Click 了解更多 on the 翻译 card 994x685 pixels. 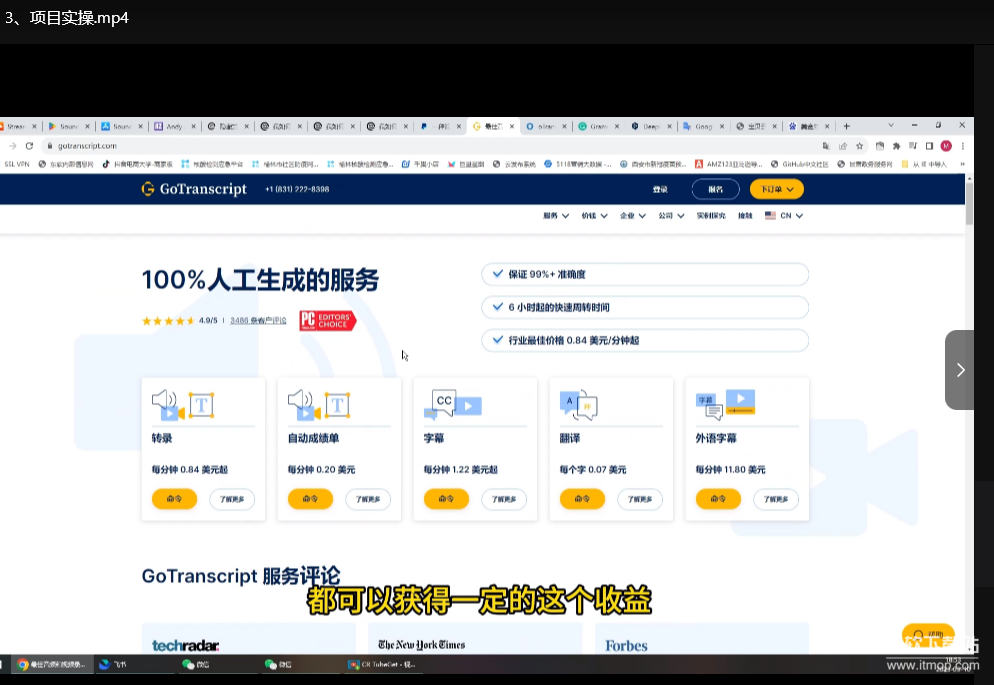click(x=640, y=499)
